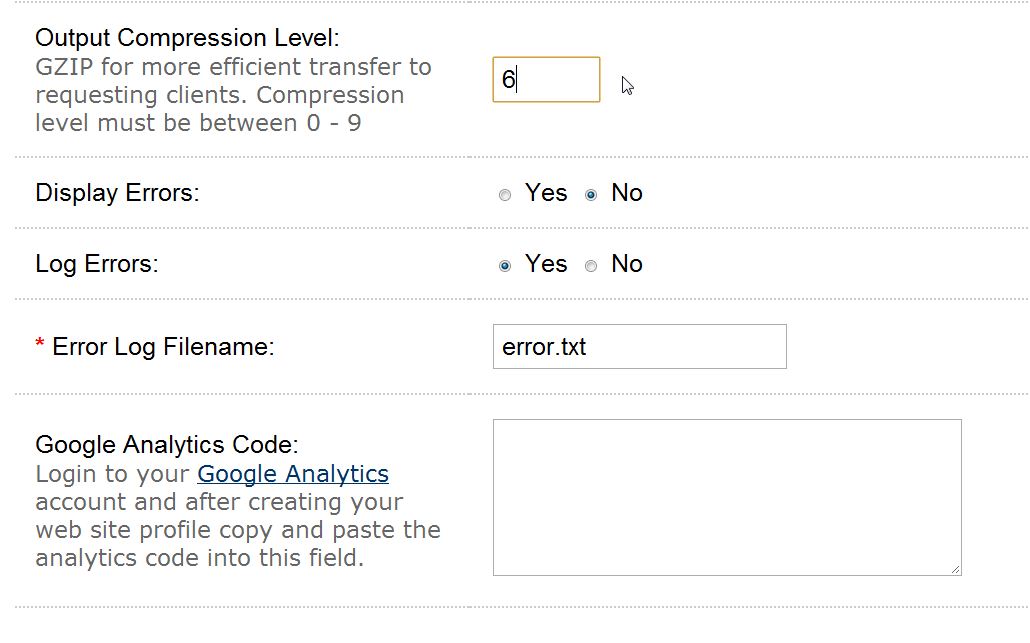Viewport: 1030px width, 643px height.
Task: Click the "Yes" text beside Display Errors
Action: [546, 193]
